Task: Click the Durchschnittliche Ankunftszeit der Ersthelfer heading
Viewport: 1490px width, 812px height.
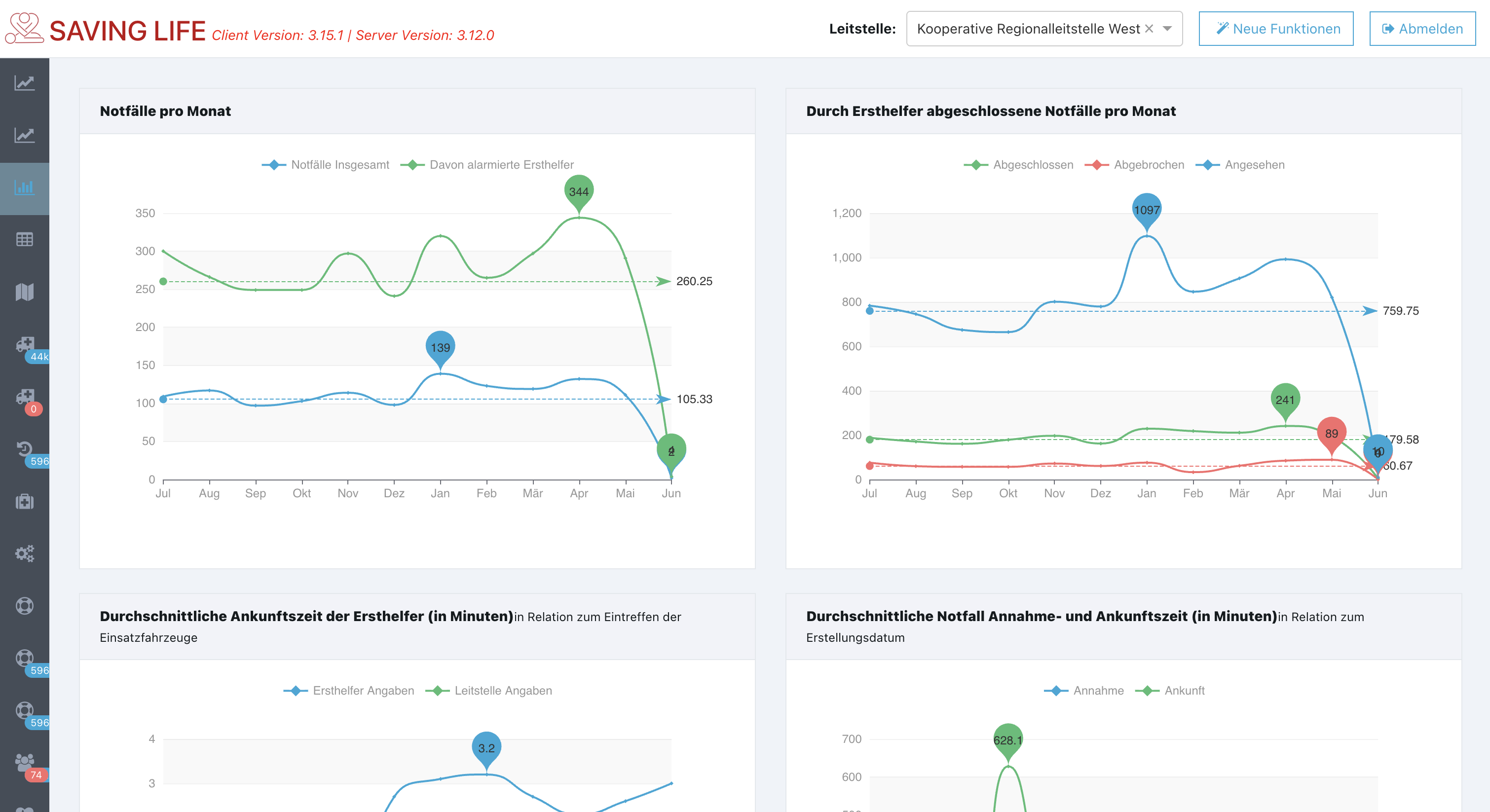Action: click(306, 617)
